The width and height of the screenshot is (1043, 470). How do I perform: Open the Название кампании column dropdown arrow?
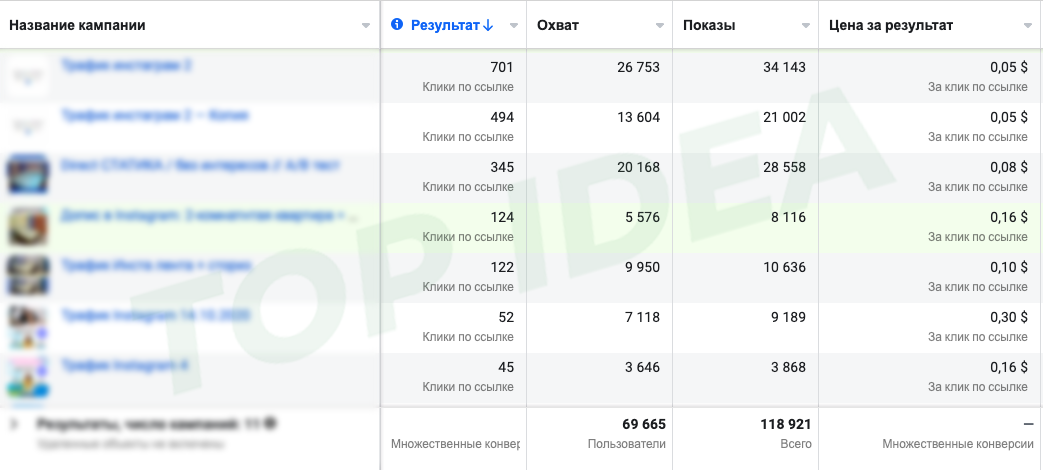point(365,26)
